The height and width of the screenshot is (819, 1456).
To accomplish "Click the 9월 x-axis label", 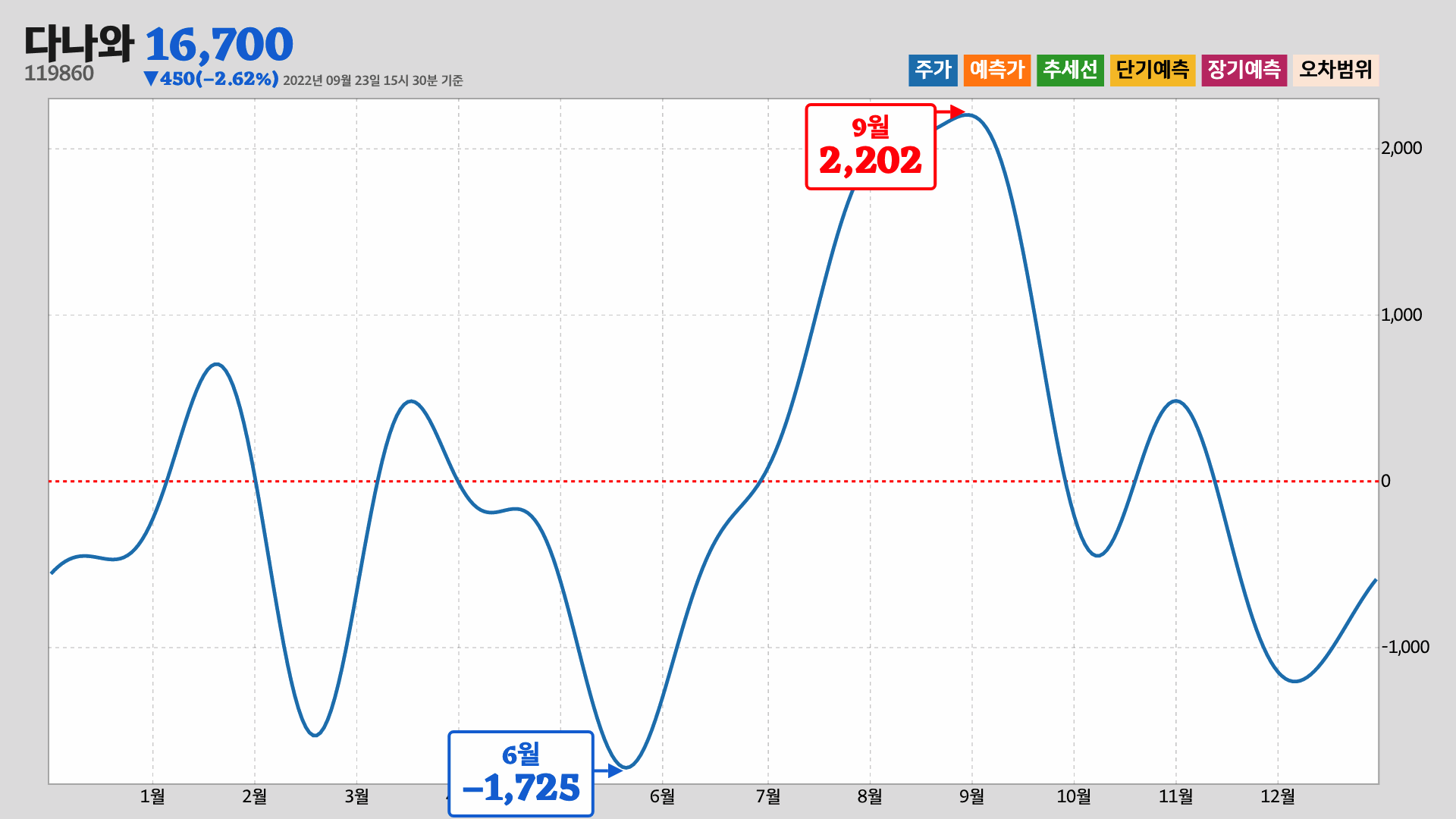I will (971, 796).
